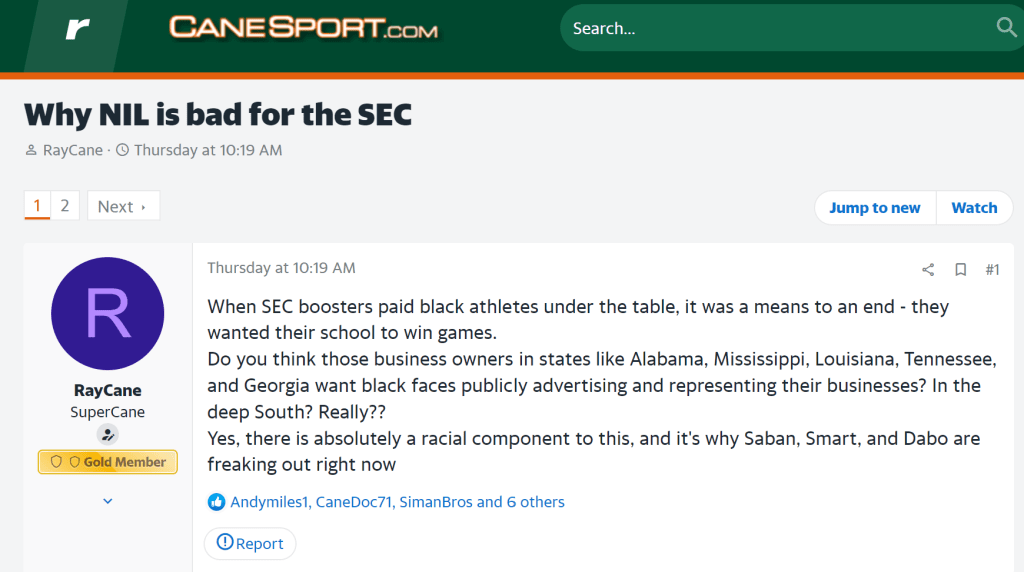
Task: Click the Rivals "r" logo icon
Action: 77,29
